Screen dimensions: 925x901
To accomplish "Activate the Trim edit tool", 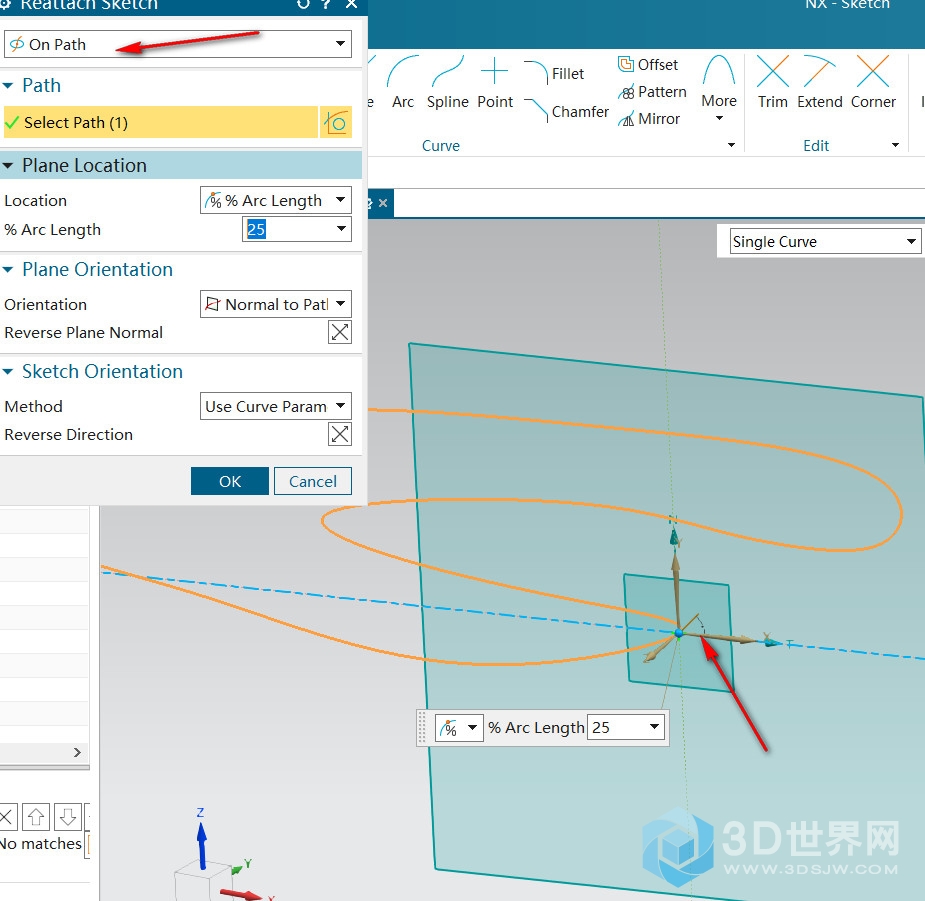I will pyautogui.click(x=773, y=82).
